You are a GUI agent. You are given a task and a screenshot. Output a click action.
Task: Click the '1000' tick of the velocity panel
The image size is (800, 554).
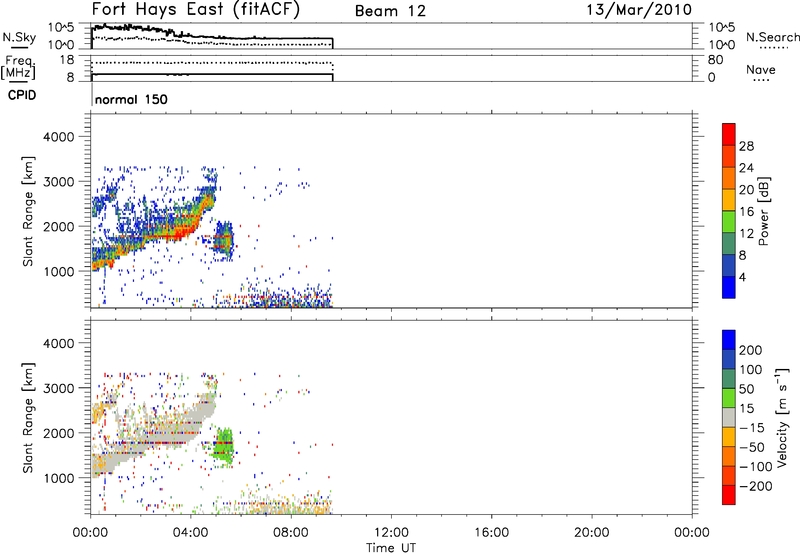58,478
